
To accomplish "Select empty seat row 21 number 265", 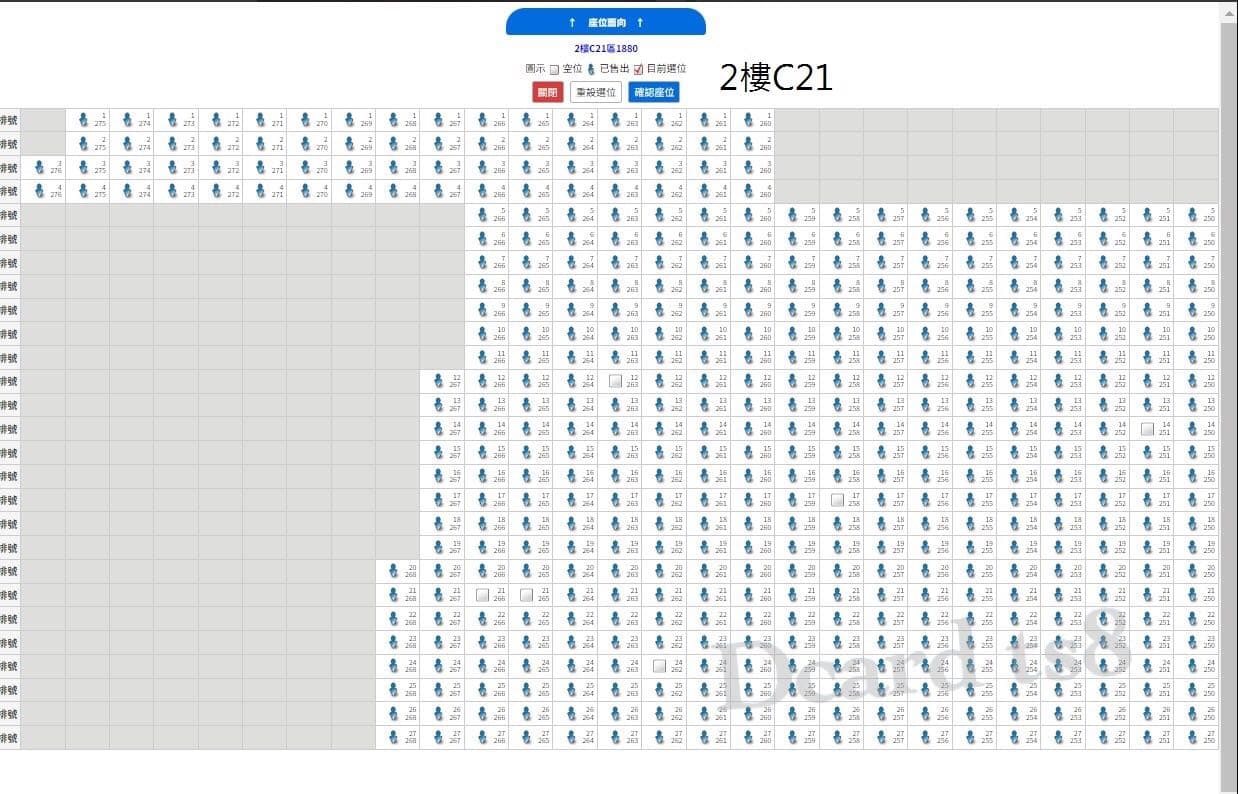I will pos(527,595).
